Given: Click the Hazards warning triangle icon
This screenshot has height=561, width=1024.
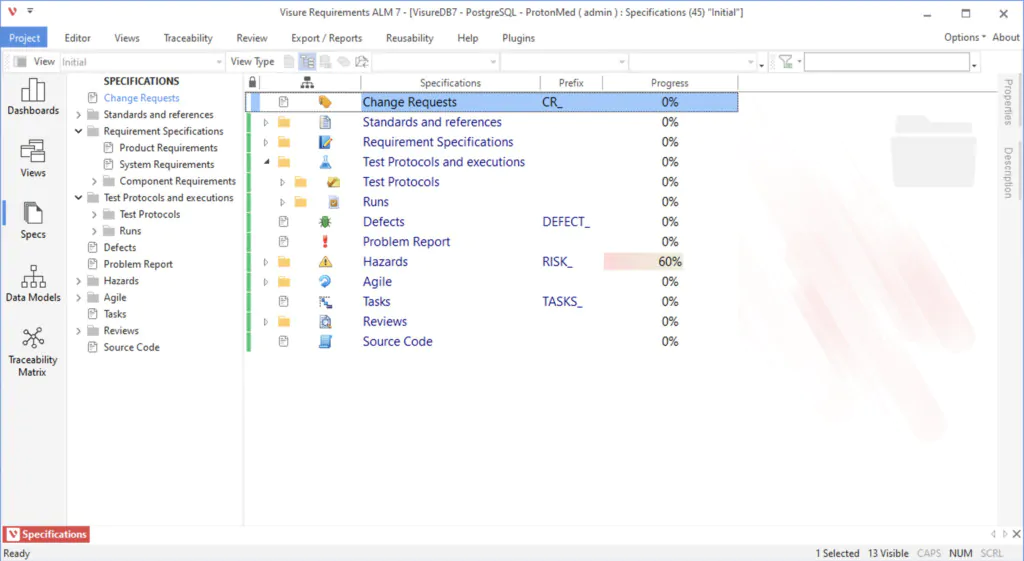Looking at the screenshot, I should pyautogui.click(x=325, y=262).
